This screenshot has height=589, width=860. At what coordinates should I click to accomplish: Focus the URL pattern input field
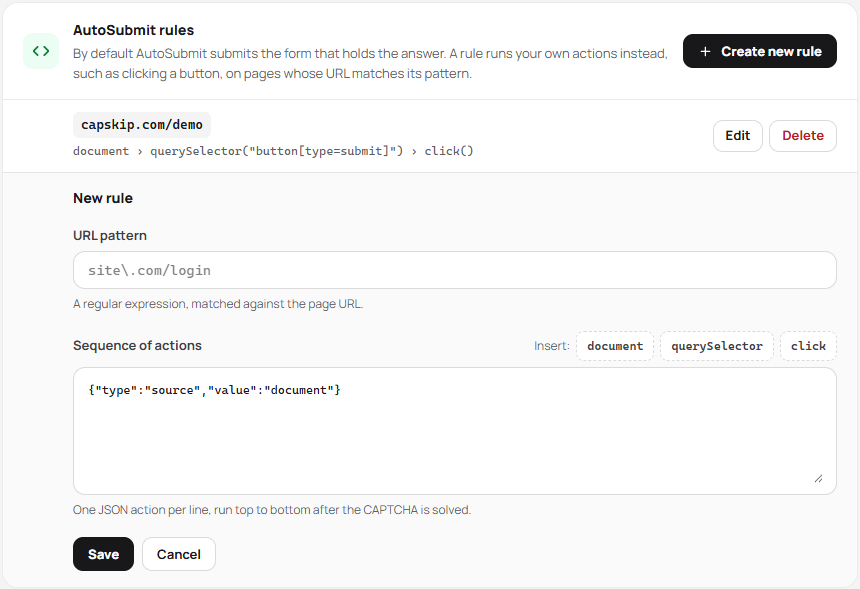pyautogui.click(x=455, y=270)
